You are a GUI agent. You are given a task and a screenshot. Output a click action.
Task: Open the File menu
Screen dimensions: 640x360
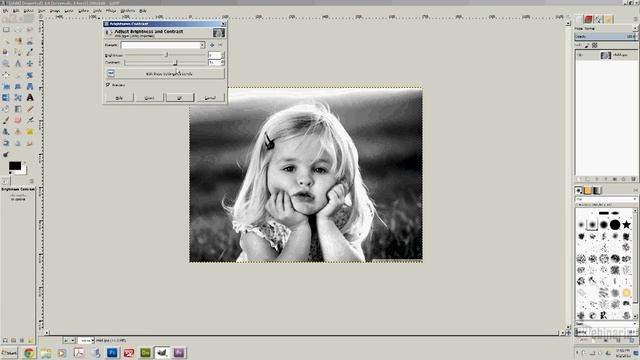tap(5, 11)
